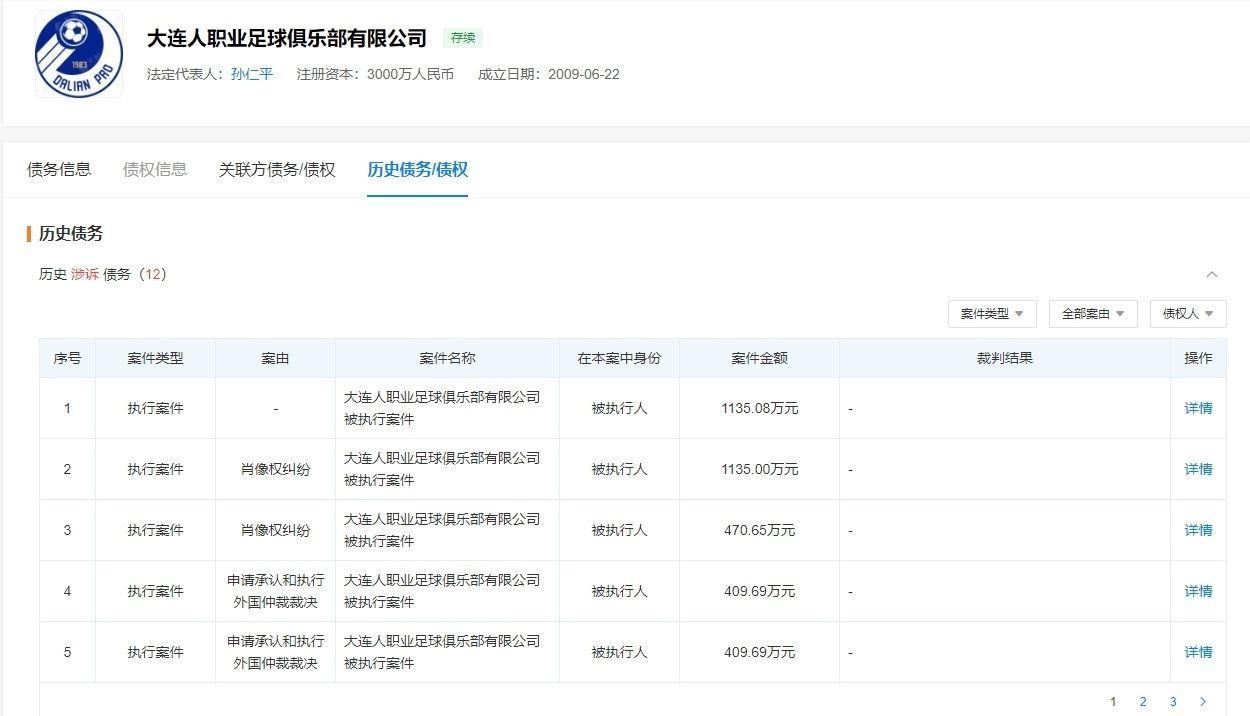The image size is (1250, 716).
Task: Click the 案件类型 column header
Action: coord(155,358)
